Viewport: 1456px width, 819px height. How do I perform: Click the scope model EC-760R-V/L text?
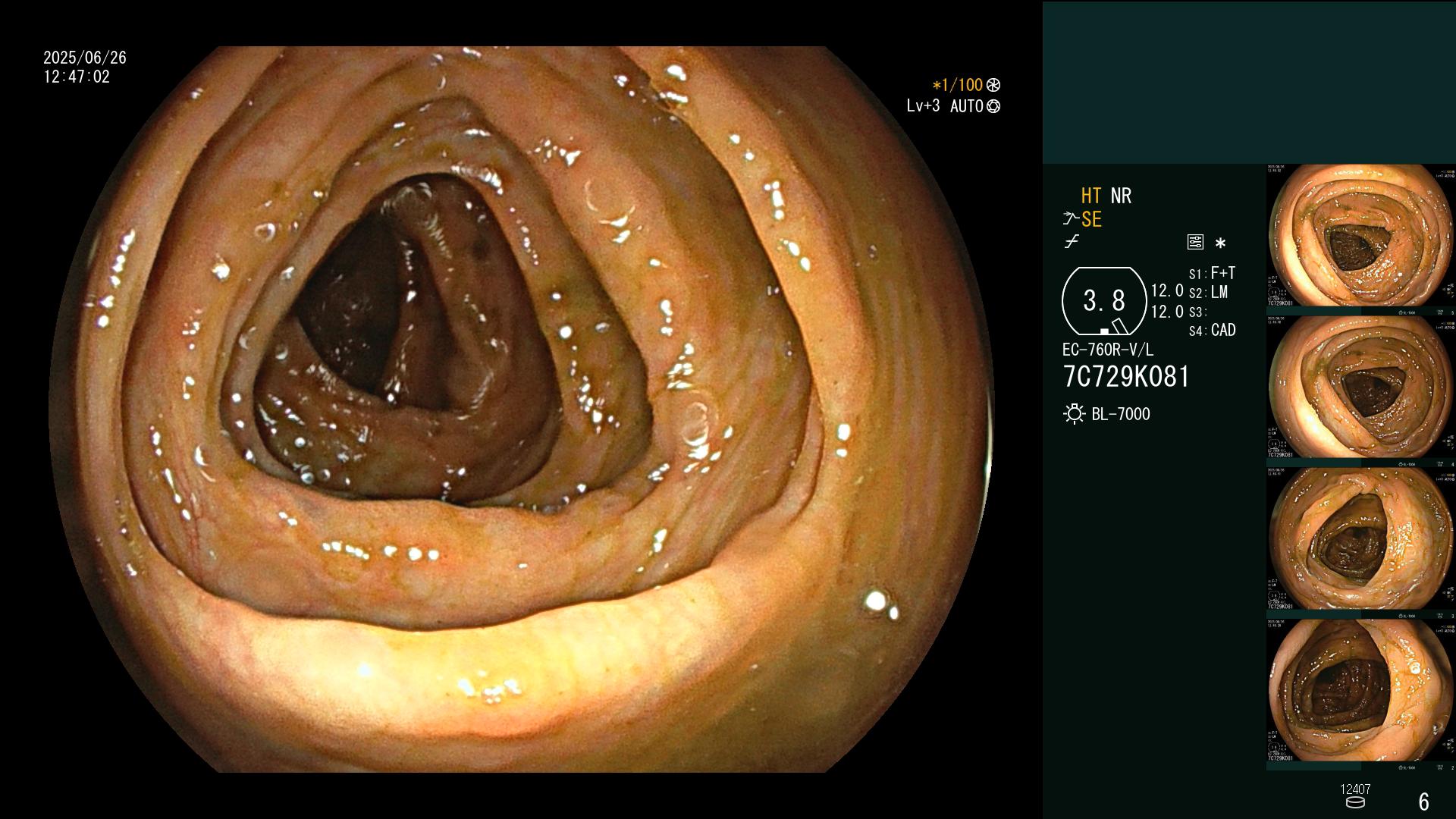click(x=1108, y=350)
